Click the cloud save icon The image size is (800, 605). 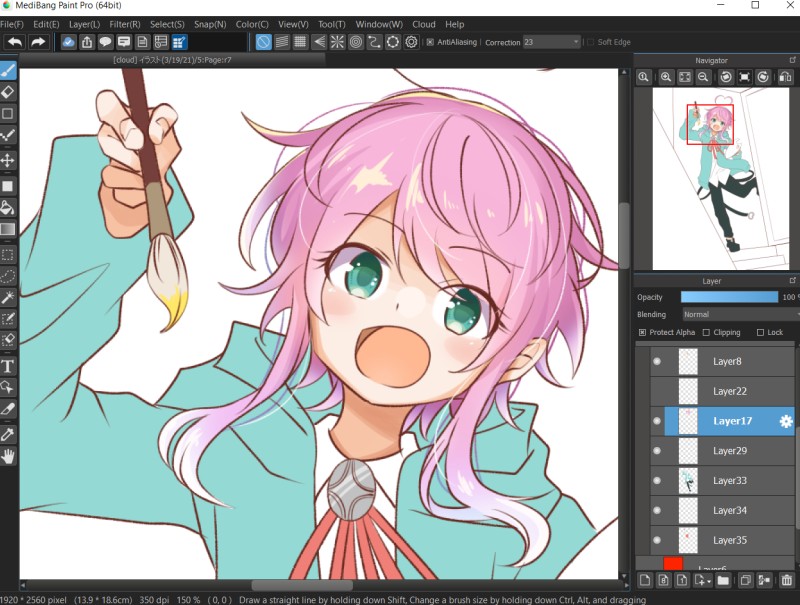click(68, 42)
